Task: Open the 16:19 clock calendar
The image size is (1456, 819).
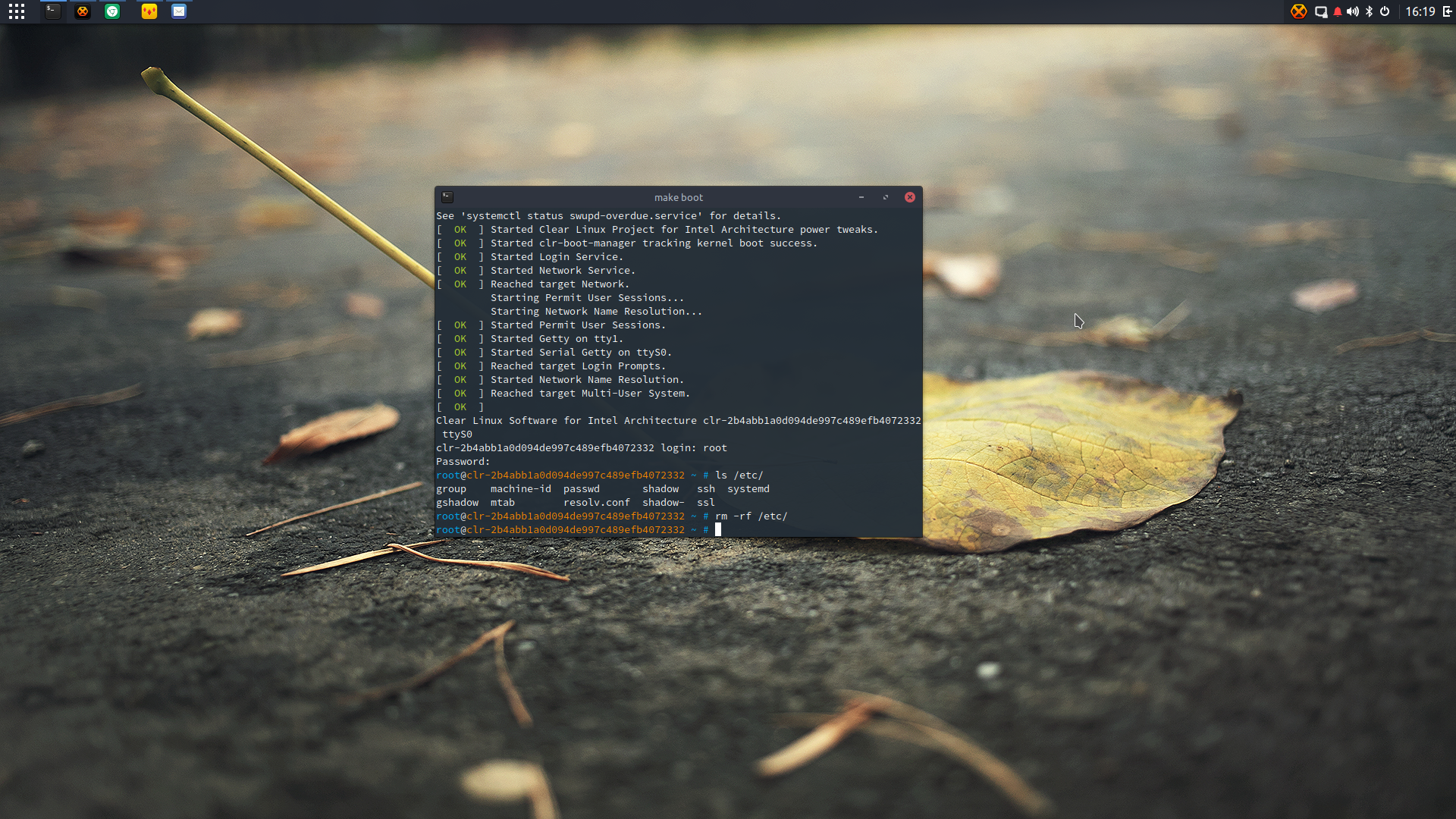Action: [x=1420, y=11]
